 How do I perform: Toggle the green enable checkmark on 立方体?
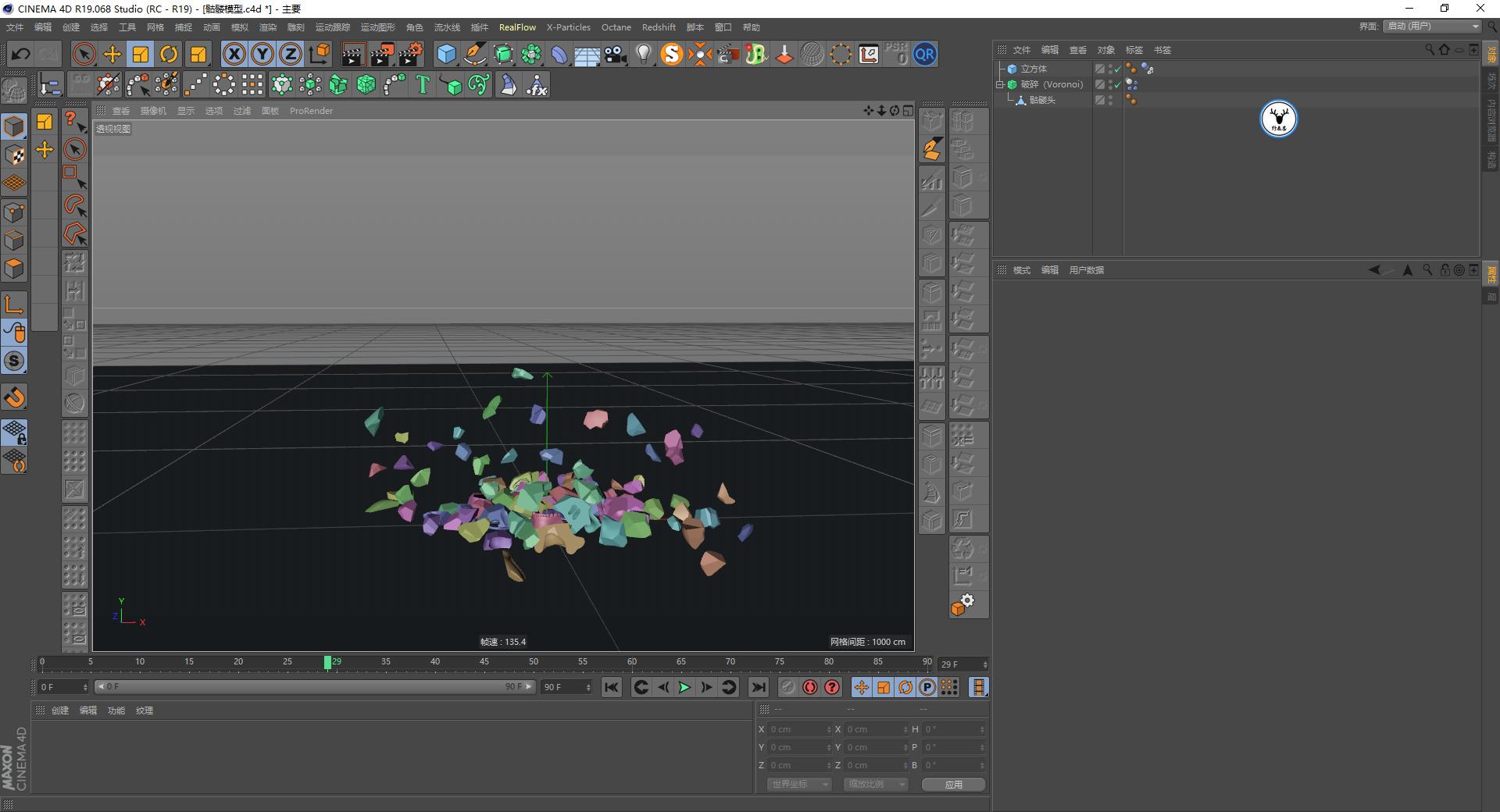[x=1117, y=69]
